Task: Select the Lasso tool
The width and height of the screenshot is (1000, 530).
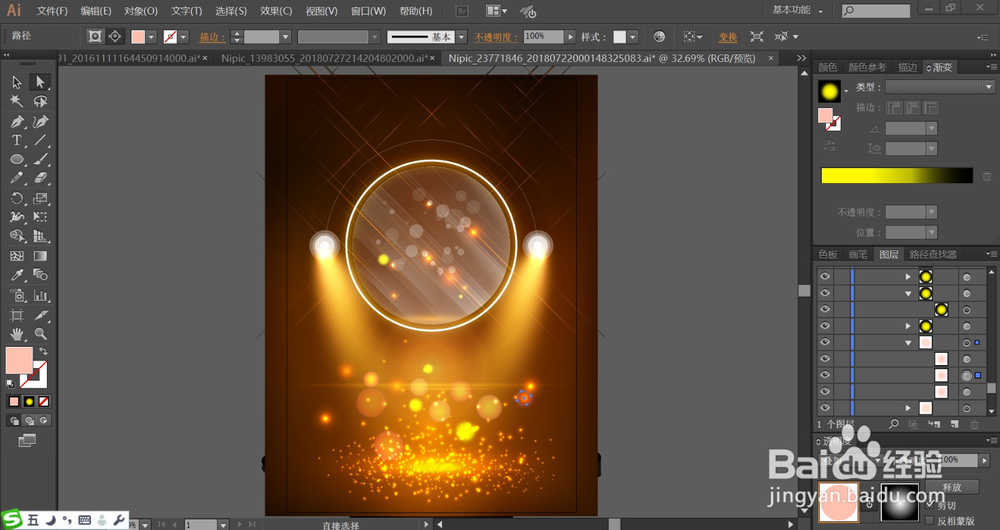Action: pos(40,101)
